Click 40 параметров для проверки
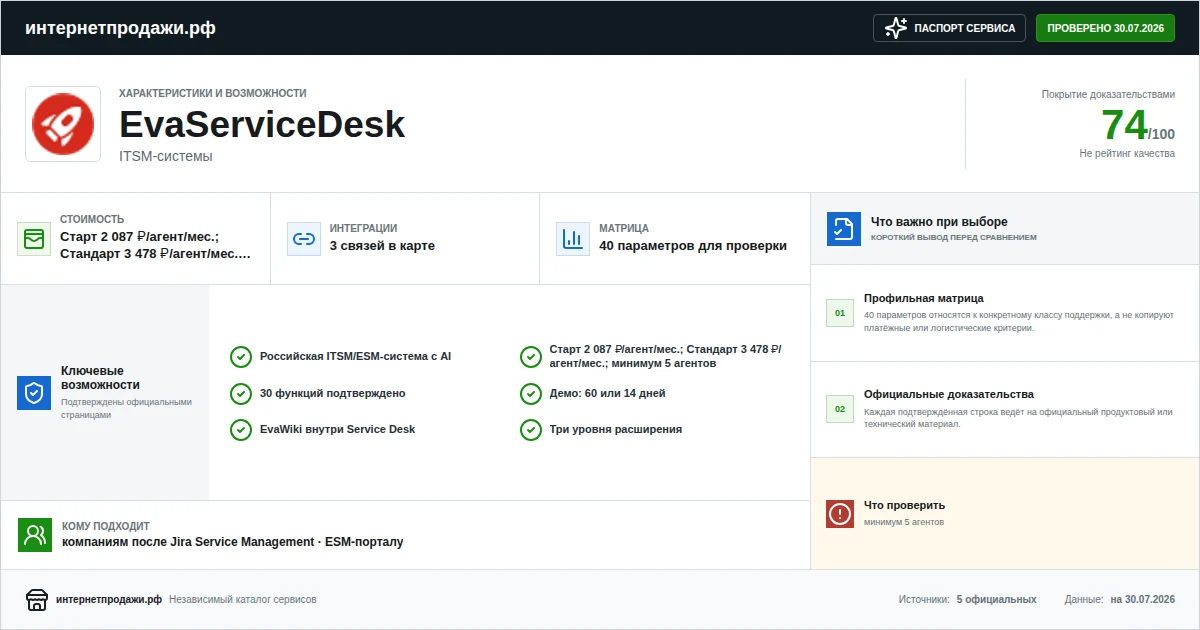The height and width of the screenshot is (630, 1200). pos(693,246)
